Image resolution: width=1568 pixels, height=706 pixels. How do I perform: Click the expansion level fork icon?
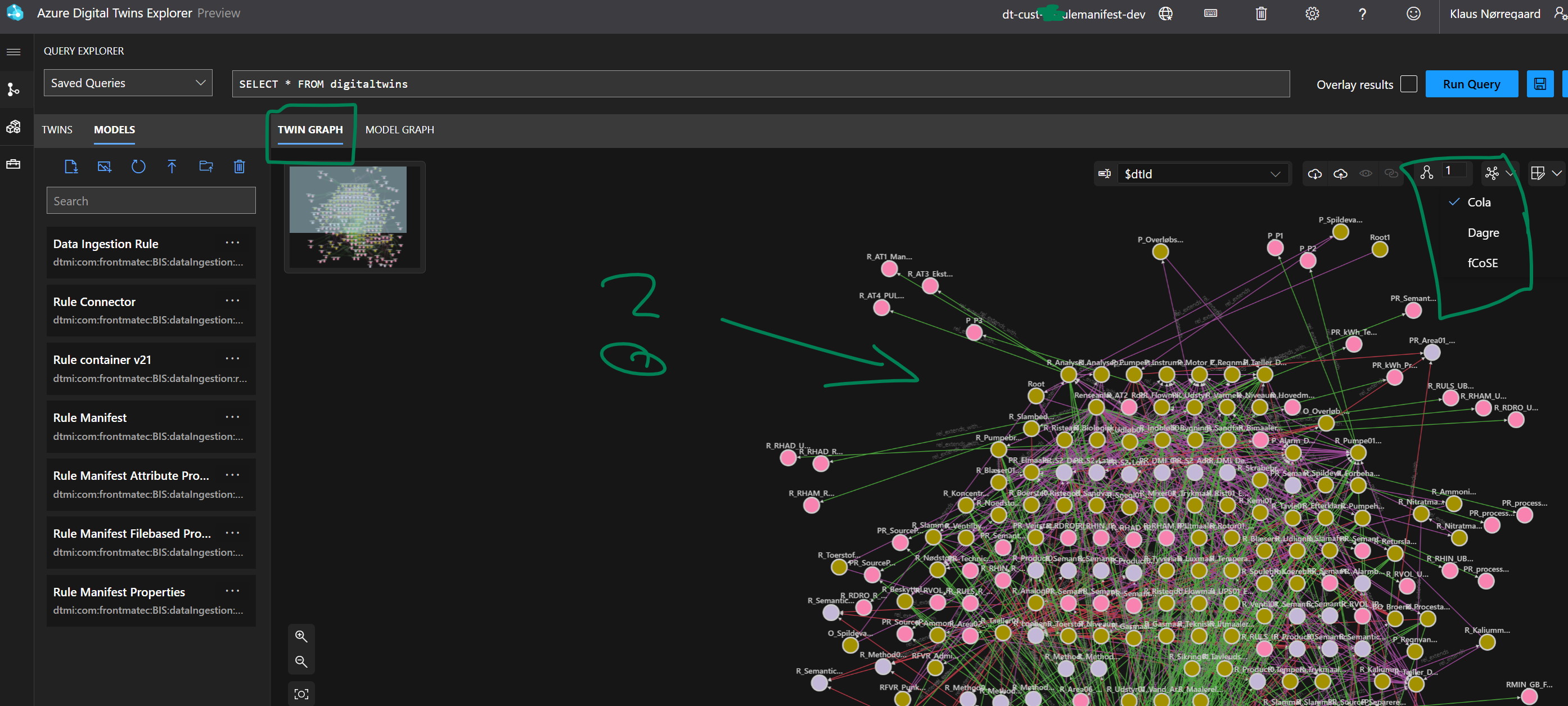(1426, 173)
